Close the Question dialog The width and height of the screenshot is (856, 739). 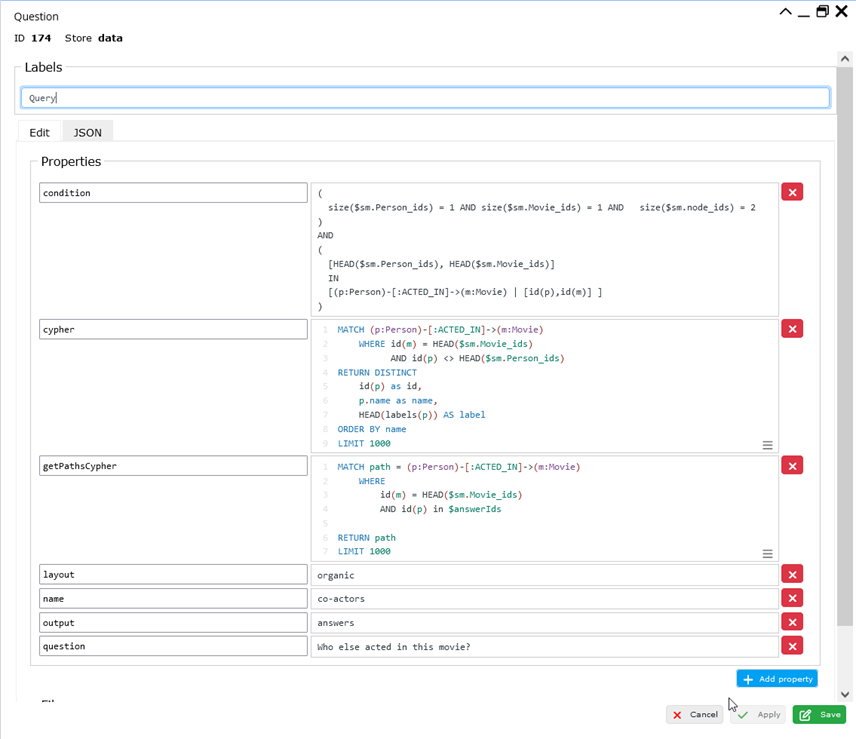tap(841, 11)
